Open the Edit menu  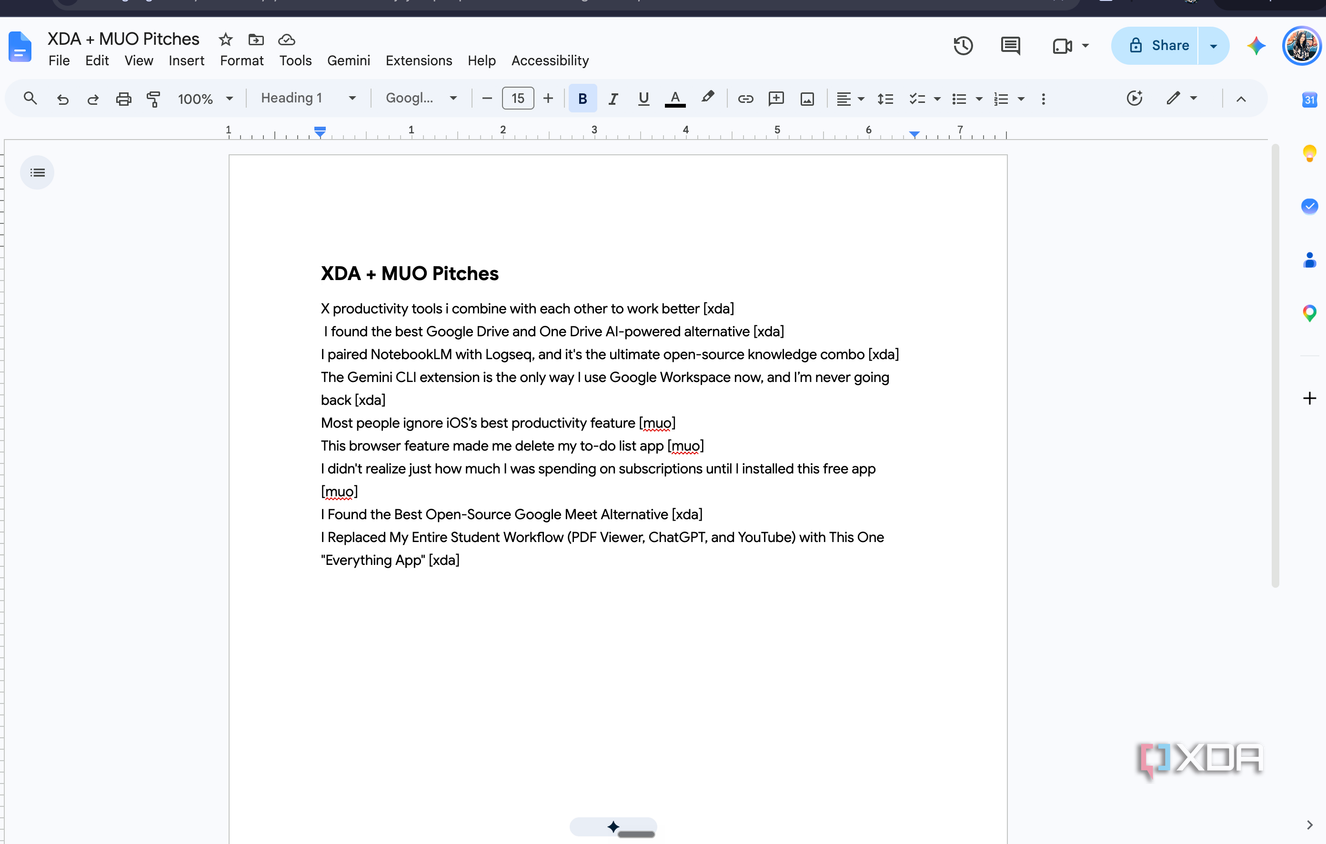pos(97,61)
